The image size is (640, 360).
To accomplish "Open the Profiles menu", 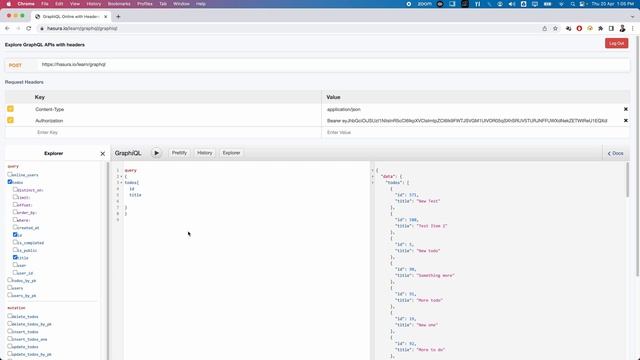I will (x=144, y=4).
